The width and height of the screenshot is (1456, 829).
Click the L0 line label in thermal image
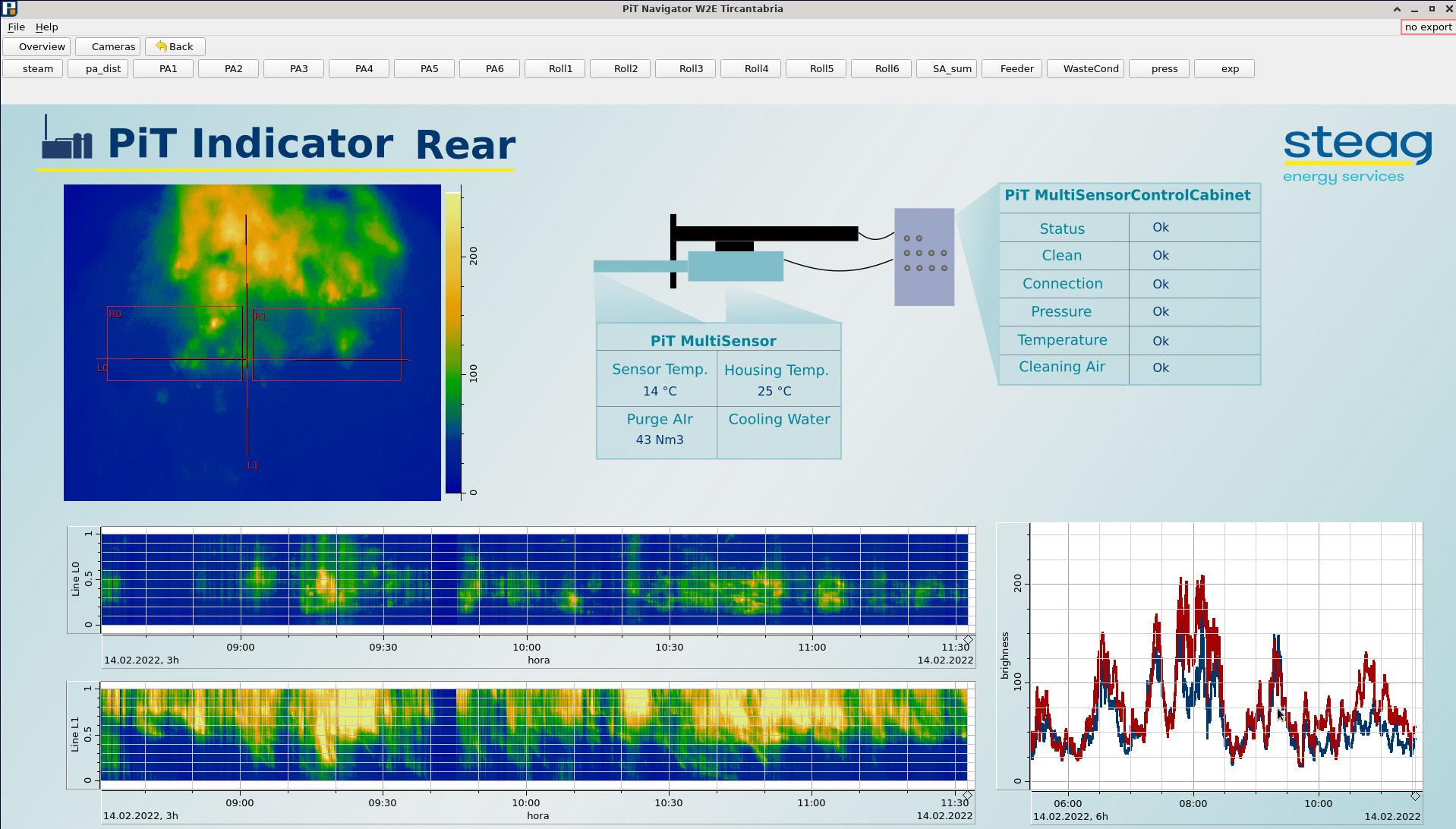pyautogui.click(x=102, y=368)
